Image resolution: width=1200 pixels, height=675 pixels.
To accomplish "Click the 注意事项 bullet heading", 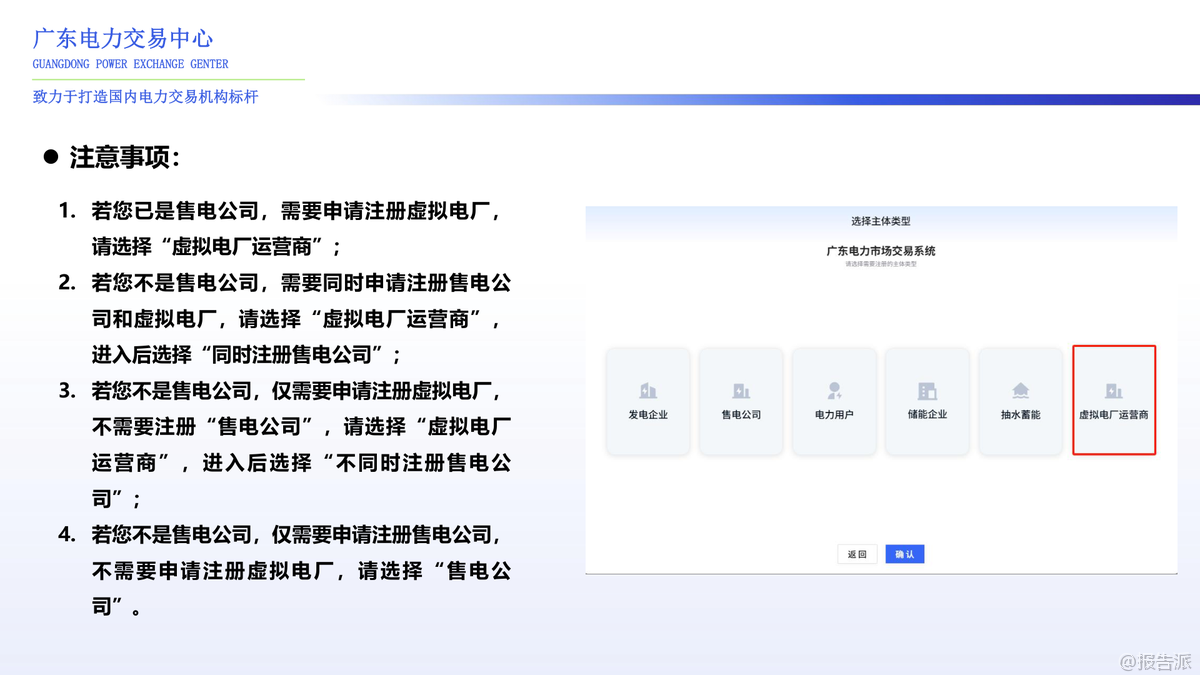I will click(x=124, y=158).
